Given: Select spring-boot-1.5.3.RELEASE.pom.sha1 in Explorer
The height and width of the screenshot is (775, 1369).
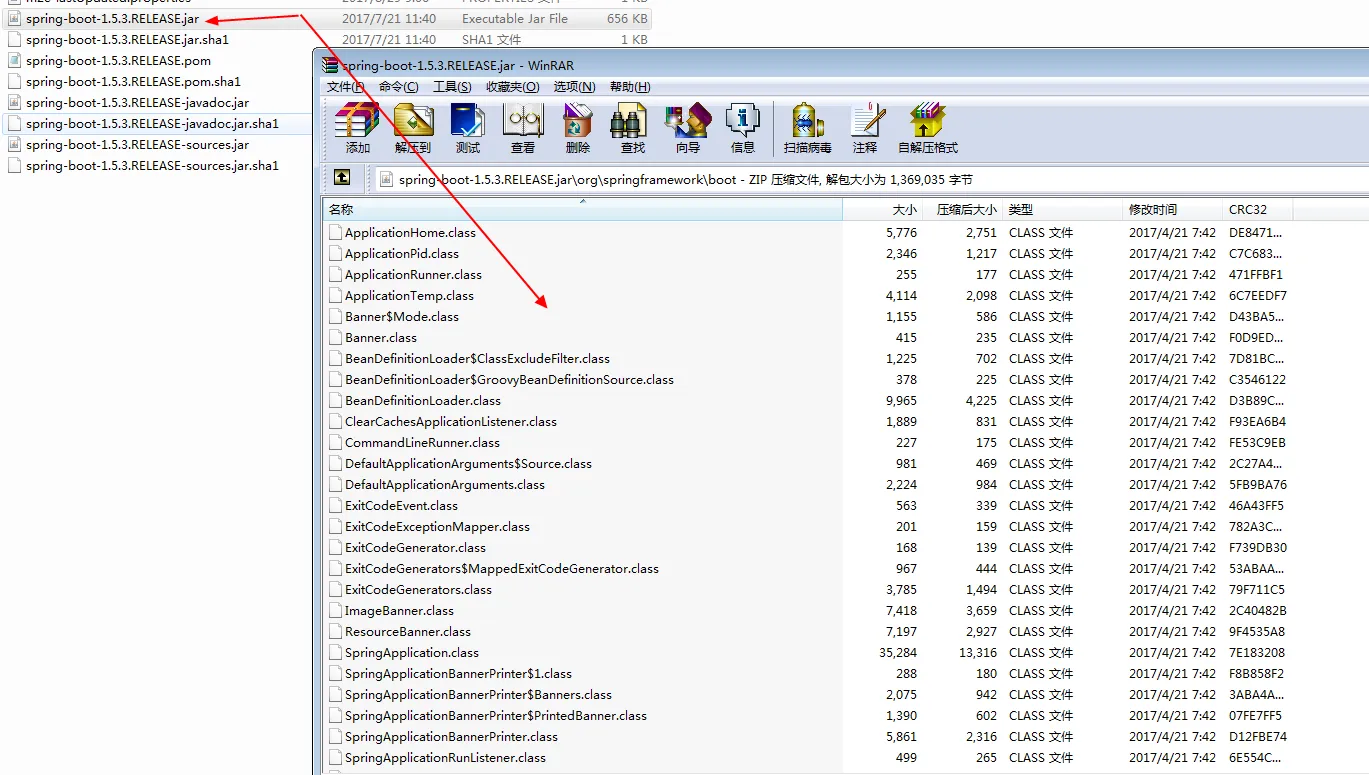Looking at the screenshot, I should pyautogui.click(x=133, y=82).
